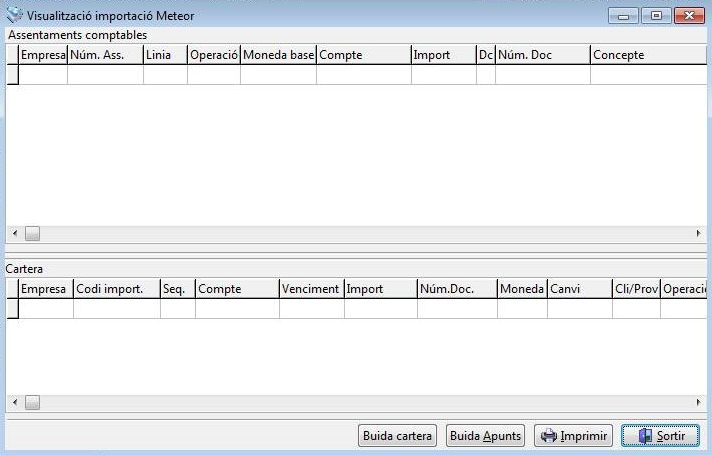This screenshot has height=455, width=712.
Task: Select the Codi import. column header
Action: (x=117, y=289)
